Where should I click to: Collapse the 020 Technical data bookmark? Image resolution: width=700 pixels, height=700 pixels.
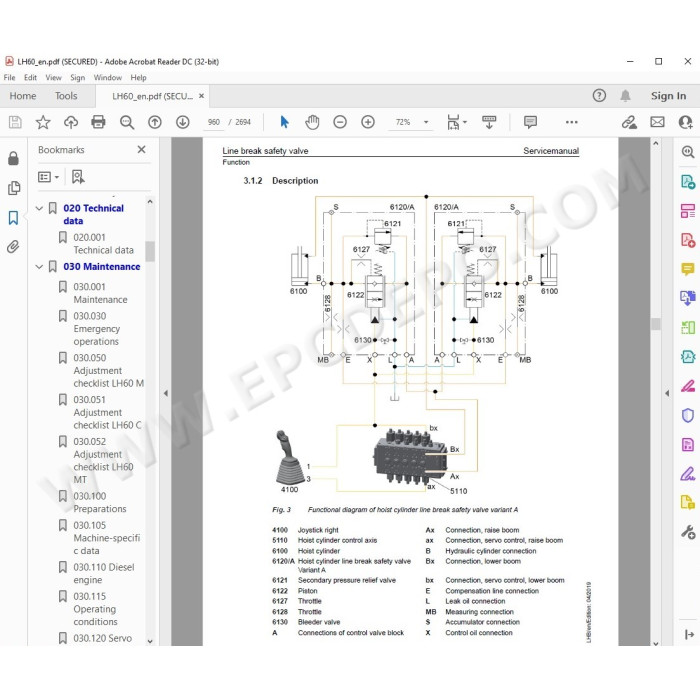pos(39,208)
